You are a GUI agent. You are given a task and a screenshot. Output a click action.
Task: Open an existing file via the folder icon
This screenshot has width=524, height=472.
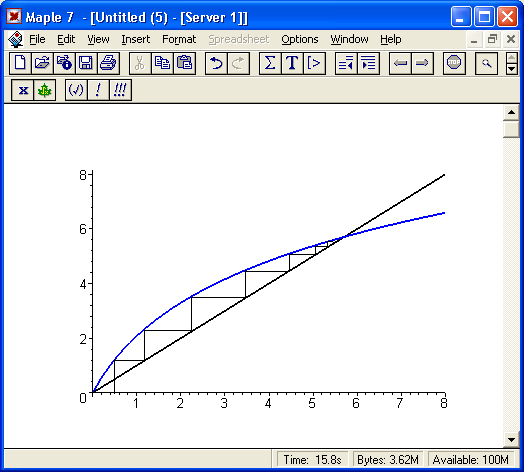pyautogui.click(x=42, y=63)
